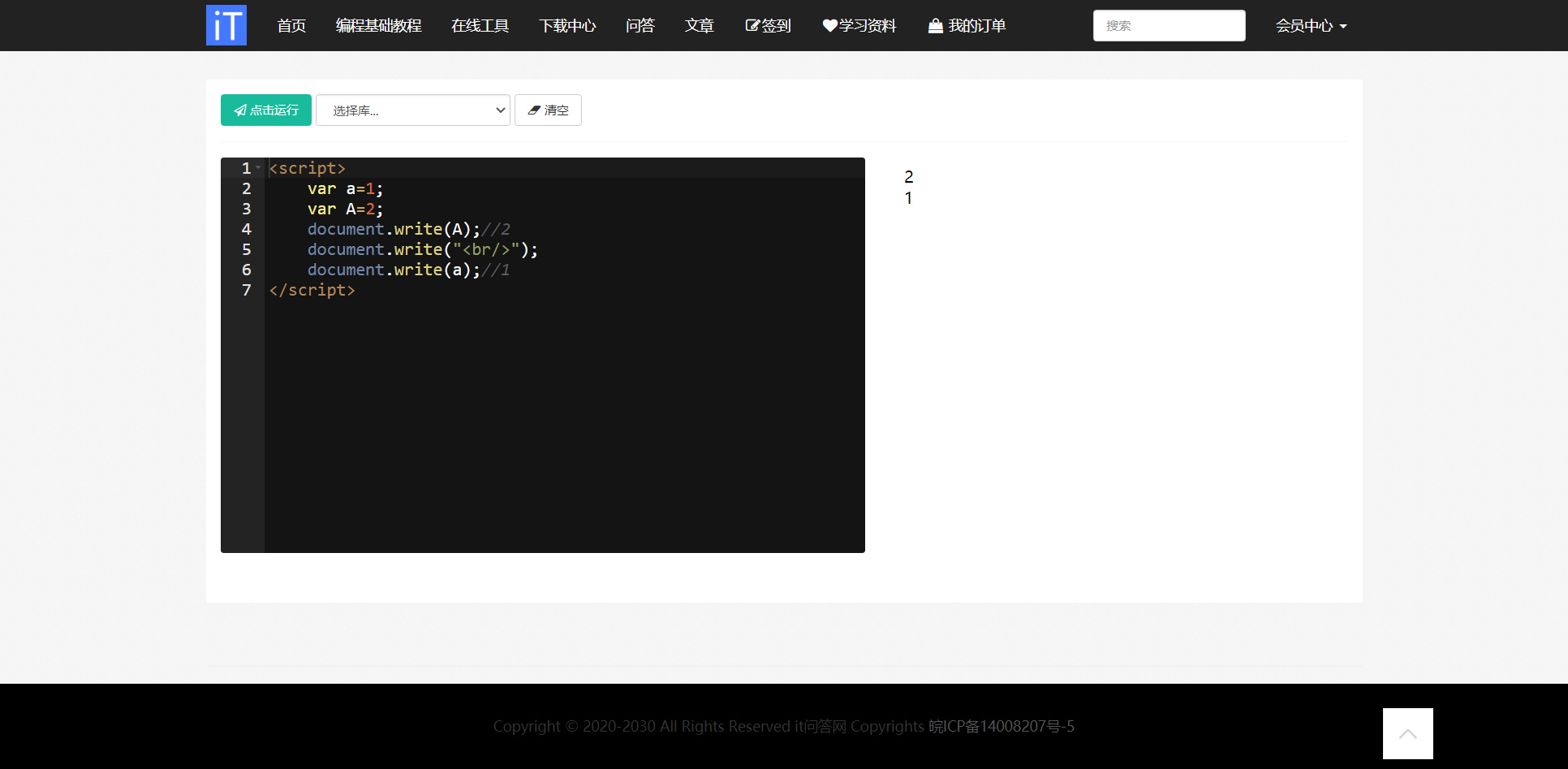Focus the 搜索 search field
The width and height of the screenshot is (1568, 769).
coord(1170,26)
